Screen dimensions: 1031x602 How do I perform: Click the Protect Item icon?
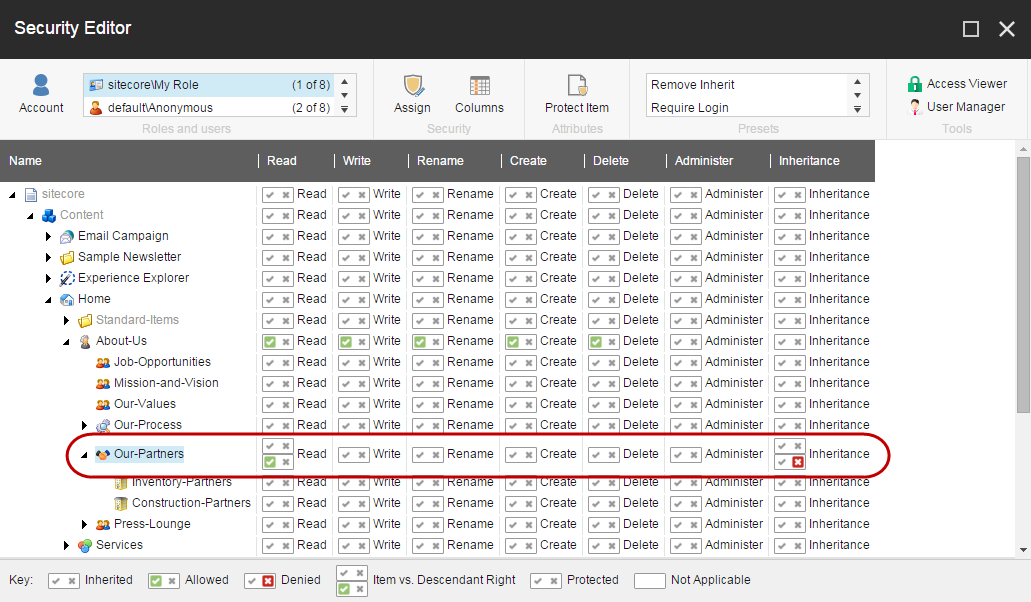576,86
